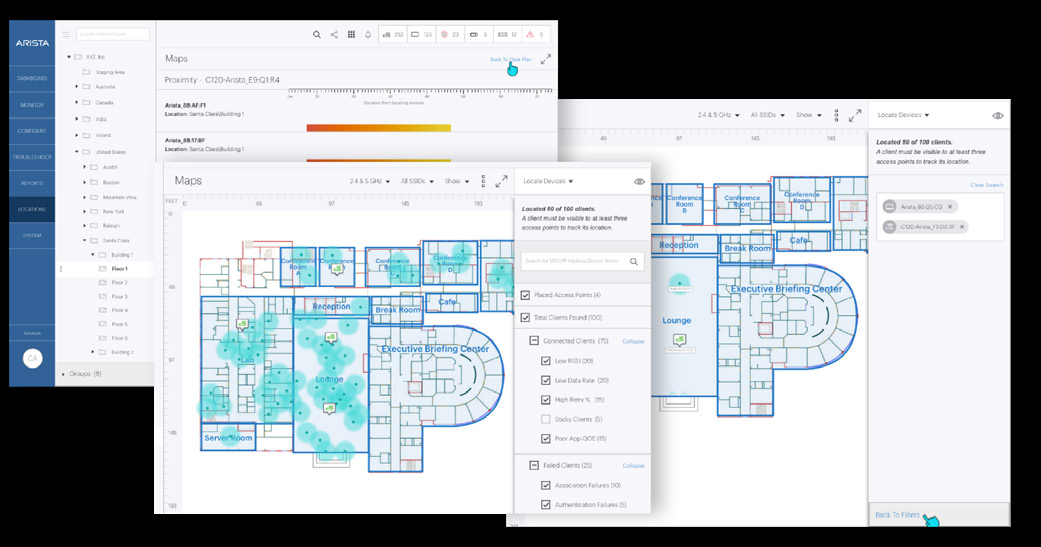Click access point marker in Conference Room B
This screenshot has width=1041, height=547.
click(x=338, y=270)
